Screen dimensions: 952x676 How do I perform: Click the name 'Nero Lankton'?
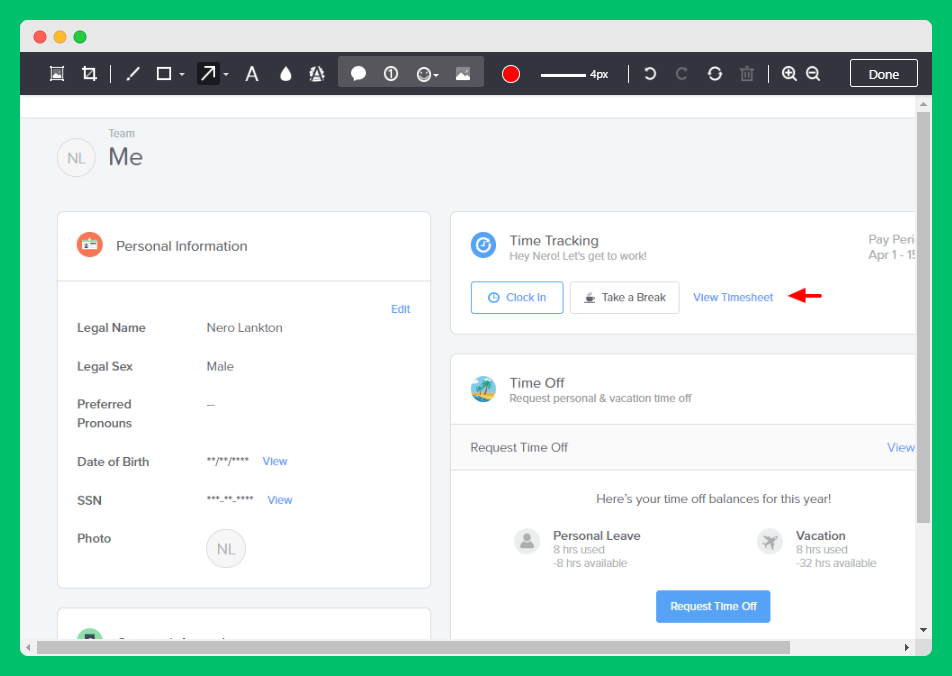pyautogui.click(x=245, y=328)
